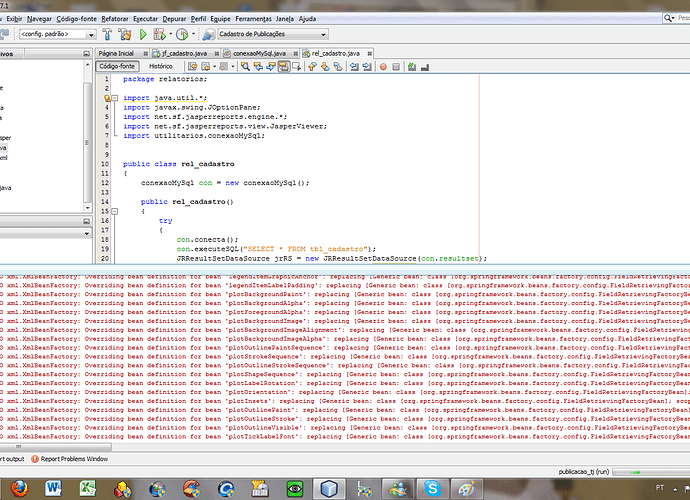690x500 pixels.
Task: Open Microsoft Word from the taskbar
Action: point(53,489)
